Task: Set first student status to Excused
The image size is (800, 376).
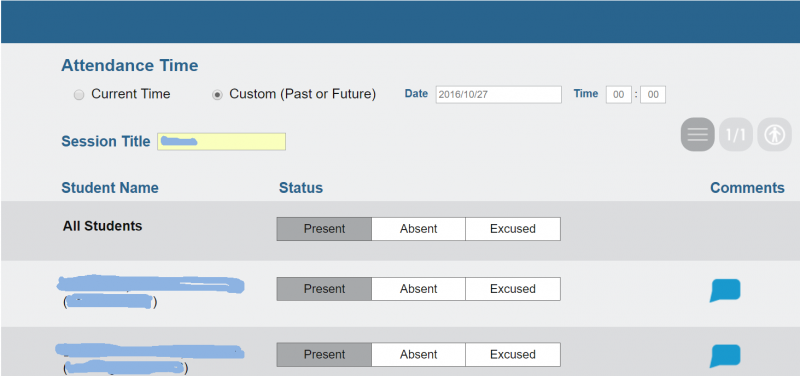Action: coord(513,289)
